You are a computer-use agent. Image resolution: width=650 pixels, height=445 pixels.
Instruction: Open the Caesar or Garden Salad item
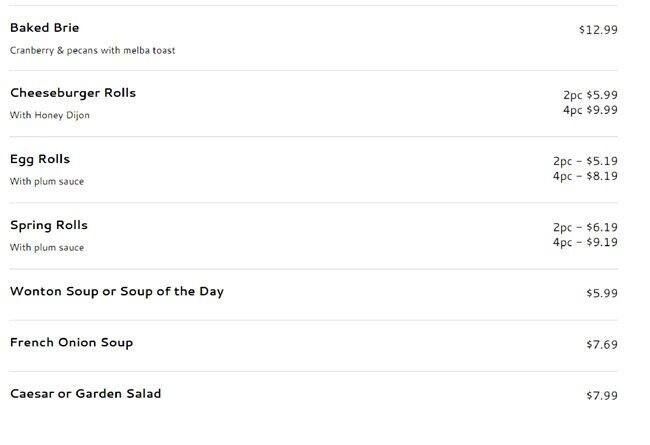click(85, 394)
